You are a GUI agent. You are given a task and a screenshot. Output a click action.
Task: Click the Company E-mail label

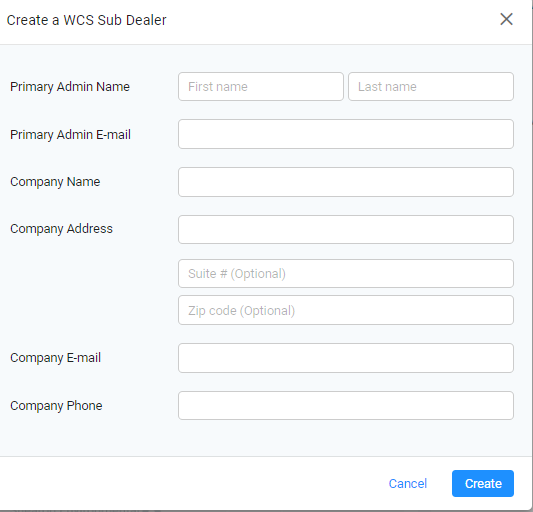pyautogui.click(x=55, y=358)
